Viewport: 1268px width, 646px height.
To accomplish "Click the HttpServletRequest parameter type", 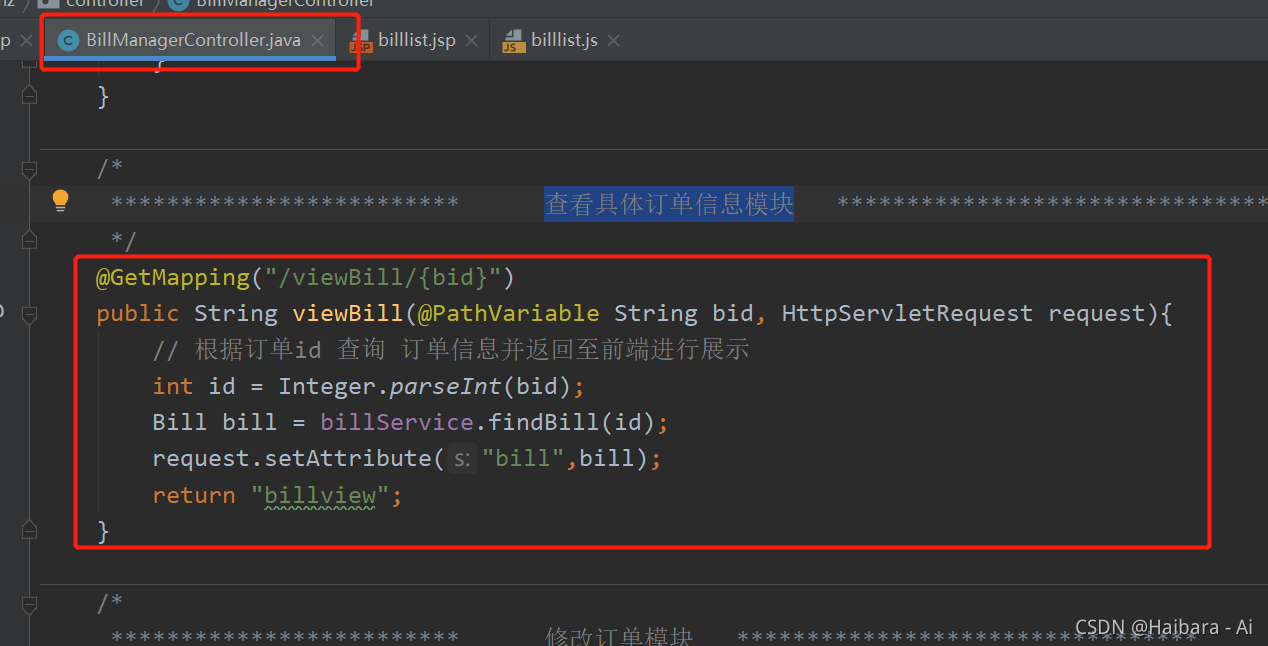I will (x=907, y=314).
